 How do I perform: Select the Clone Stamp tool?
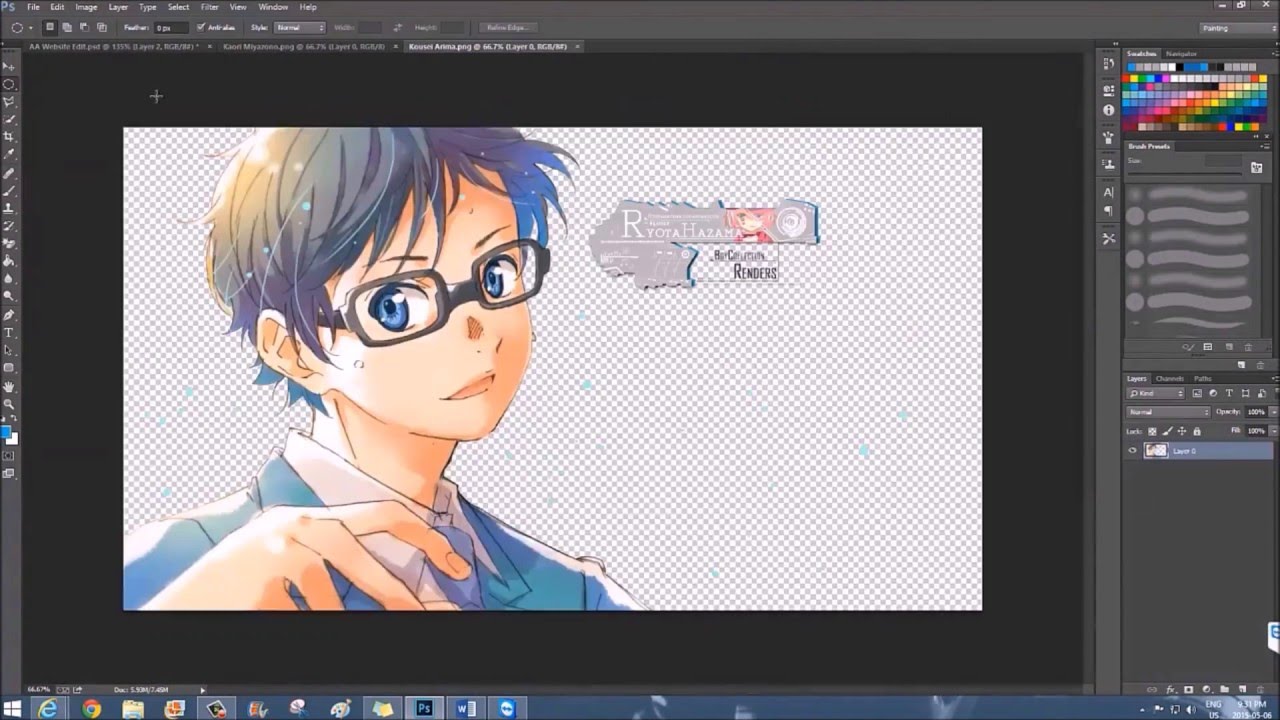9,208
